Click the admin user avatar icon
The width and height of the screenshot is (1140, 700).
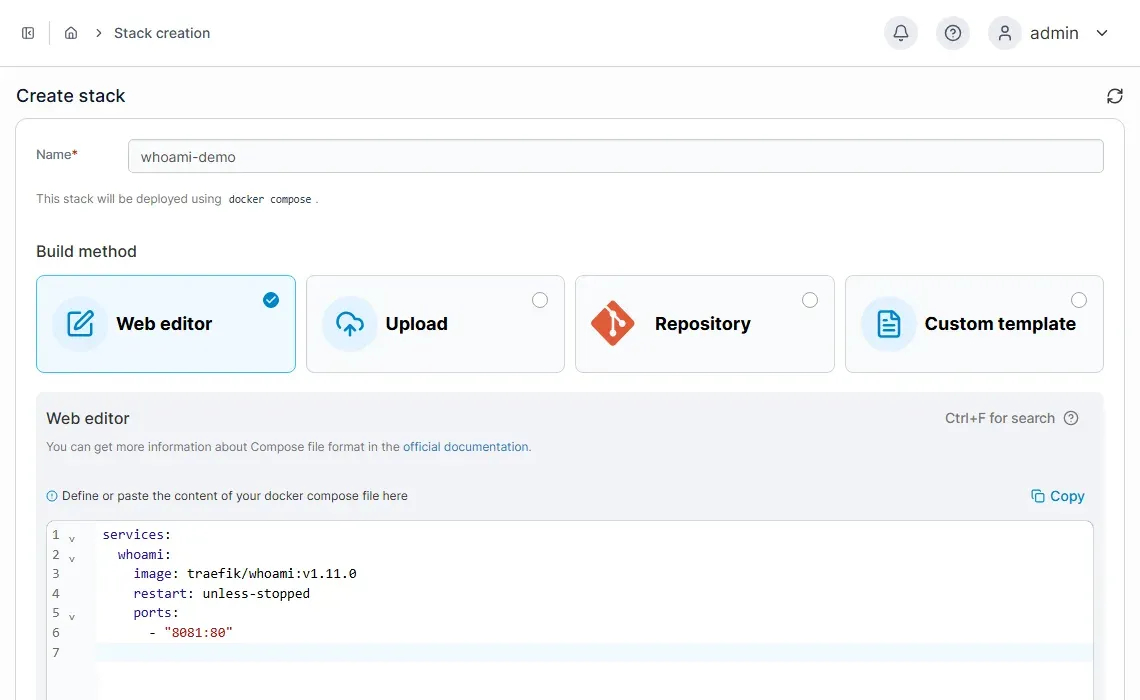pos(1005,33)
